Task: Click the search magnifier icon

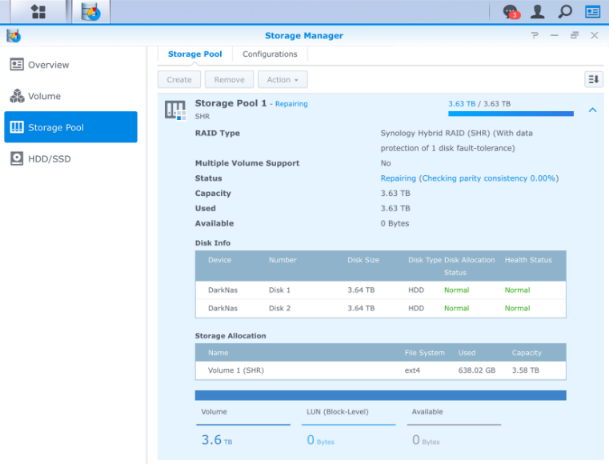Action: pyautogui.click(x=565, y=12)
